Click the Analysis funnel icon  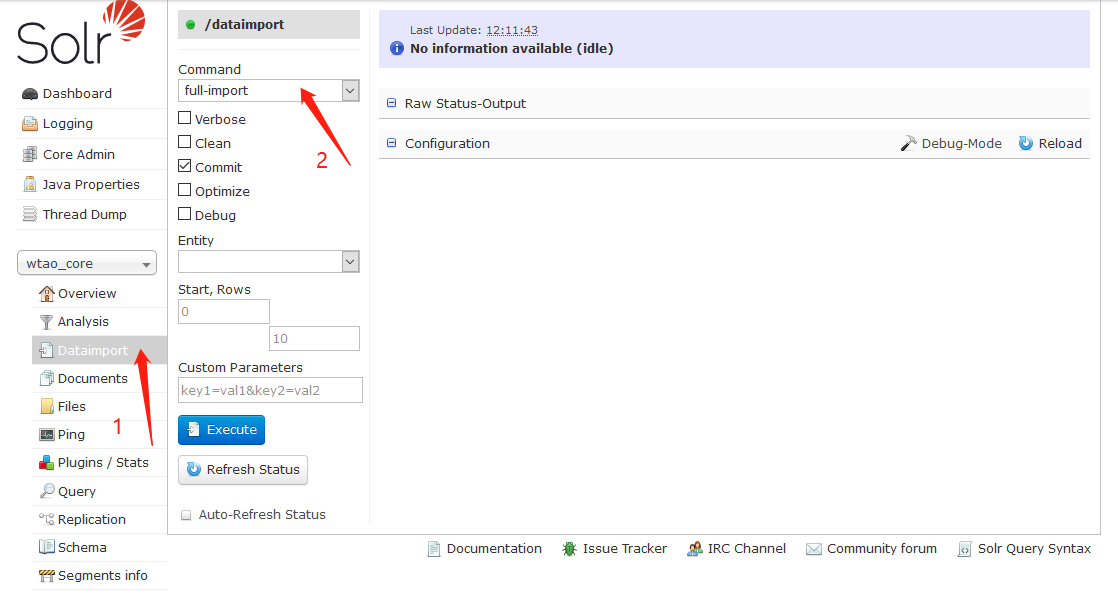click(x=46, y=322)
